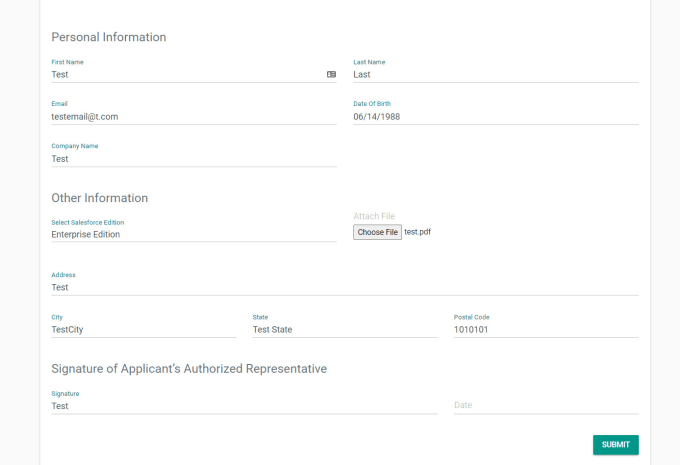
Task: Click the First Name input field
Action: pyautogui.click(x=194, y=75)
